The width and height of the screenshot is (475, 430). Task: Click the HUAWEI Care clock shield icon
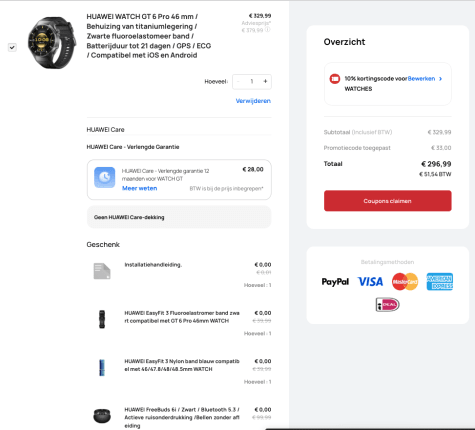click(x=105, y=177)
